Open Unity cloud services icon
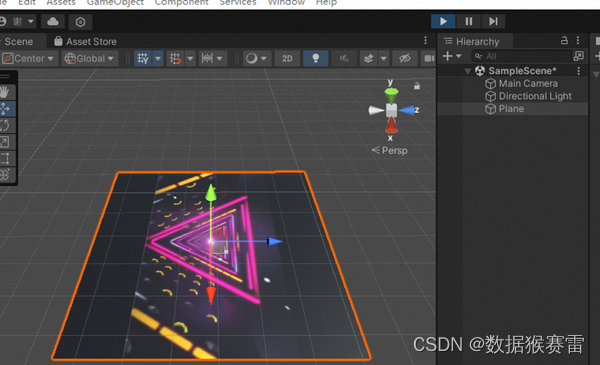Screen dimensions: 600x365 coord(53,21)
